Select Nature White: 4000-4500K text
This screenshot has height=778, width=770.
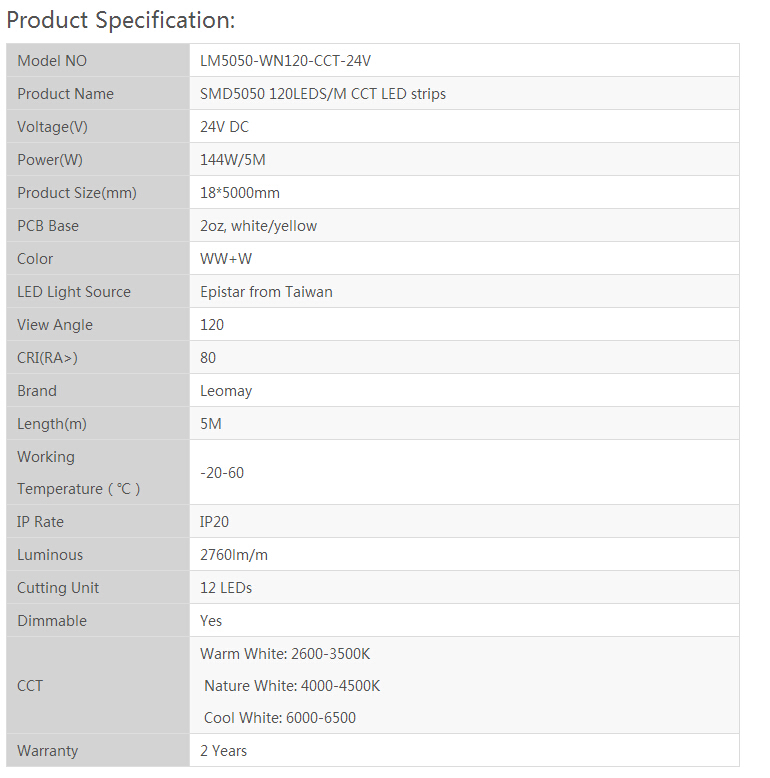click(x=292, y=686)
